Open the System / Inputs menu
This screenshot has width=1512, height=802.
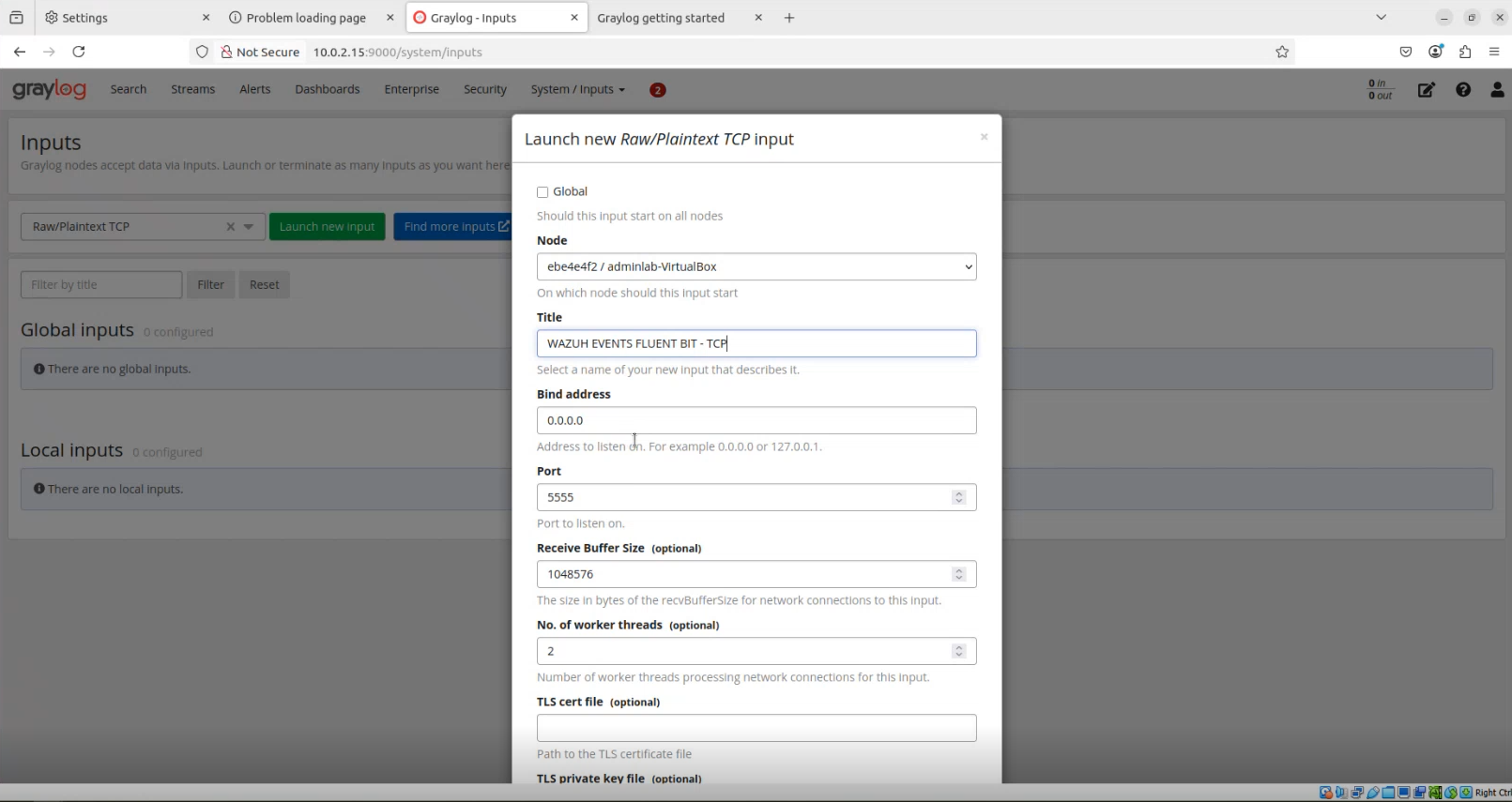click(577, 89)
